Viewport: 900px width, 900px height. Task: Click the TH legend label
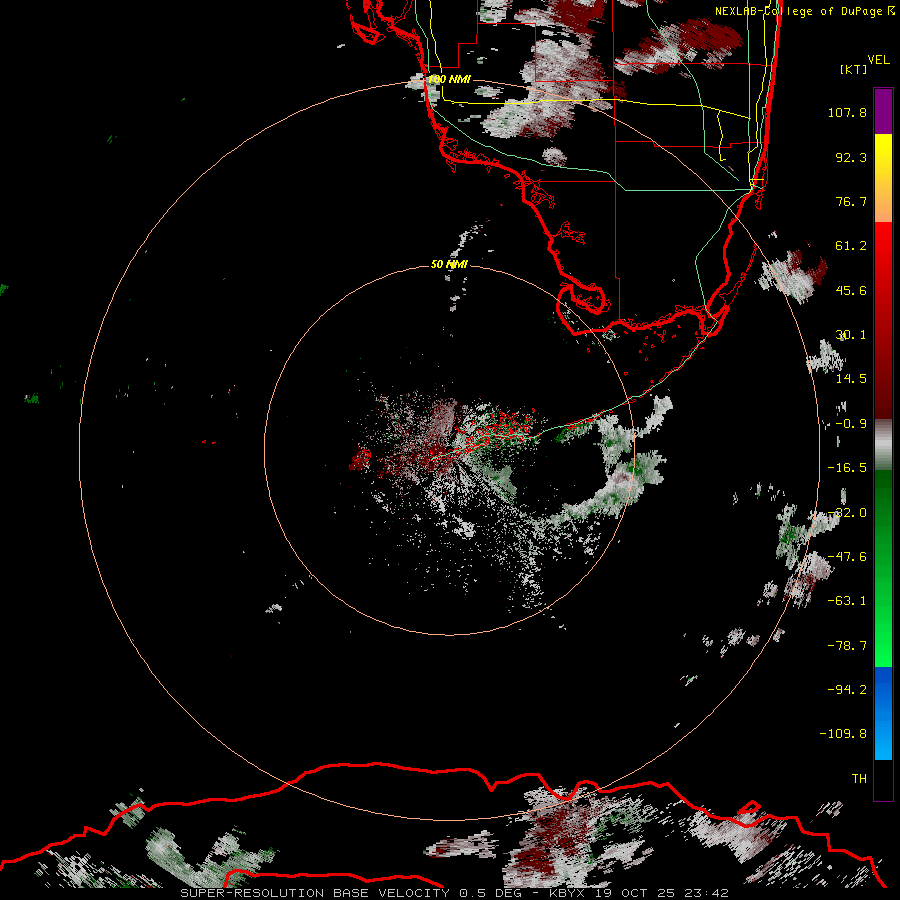tap(859, 779)
